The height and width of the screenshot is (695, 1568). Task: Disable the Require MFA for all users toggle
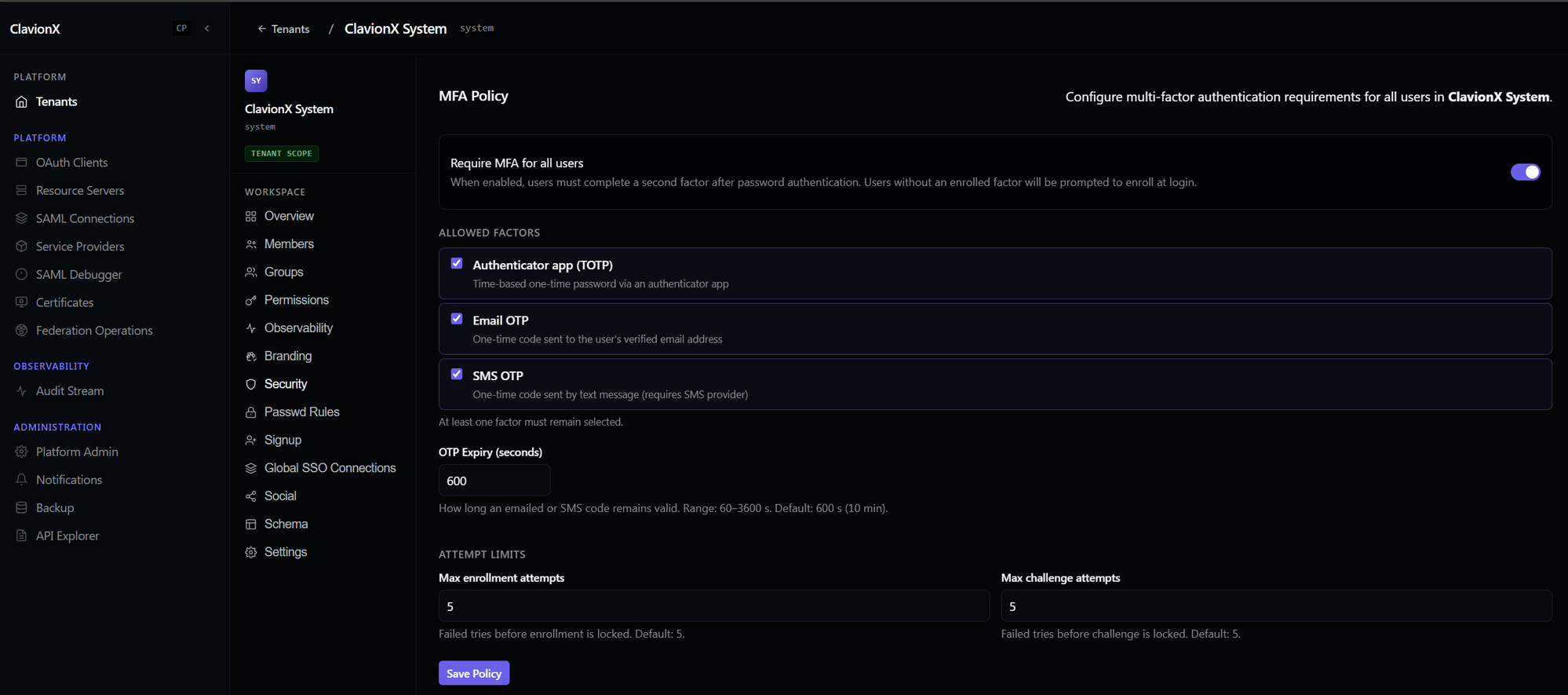(1525, 172)
